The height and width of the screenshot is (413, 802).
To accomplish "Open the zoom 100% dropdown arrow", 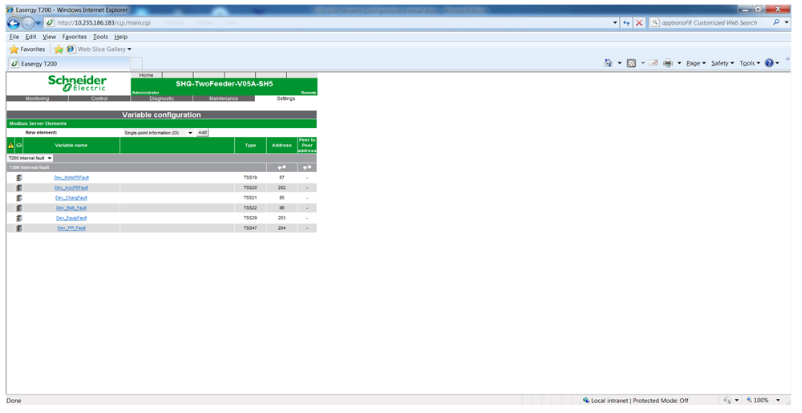I will pyautogui.click(x=778, y=400).
